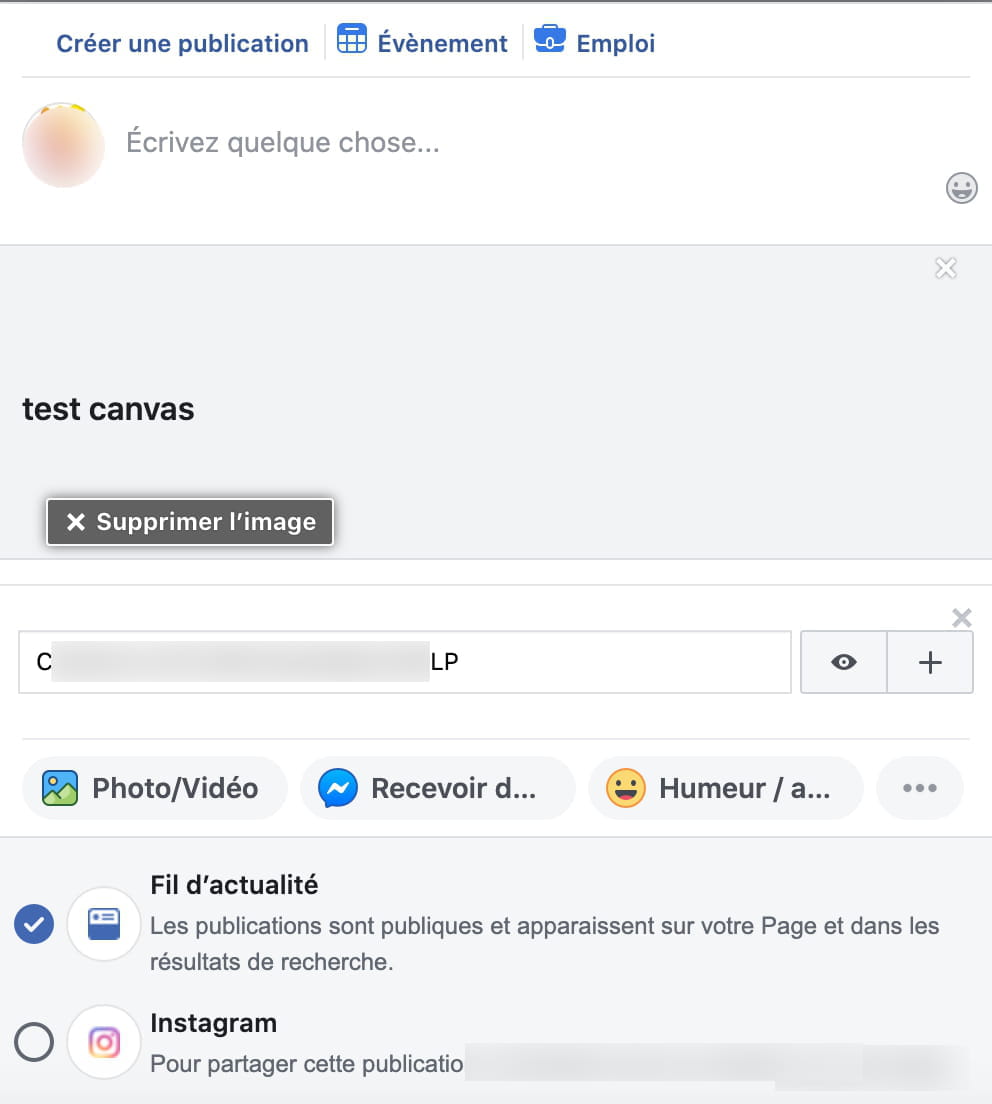Open the emoji picker smiley icon
Screen dimensions: 992x1104
coord(961,188)
